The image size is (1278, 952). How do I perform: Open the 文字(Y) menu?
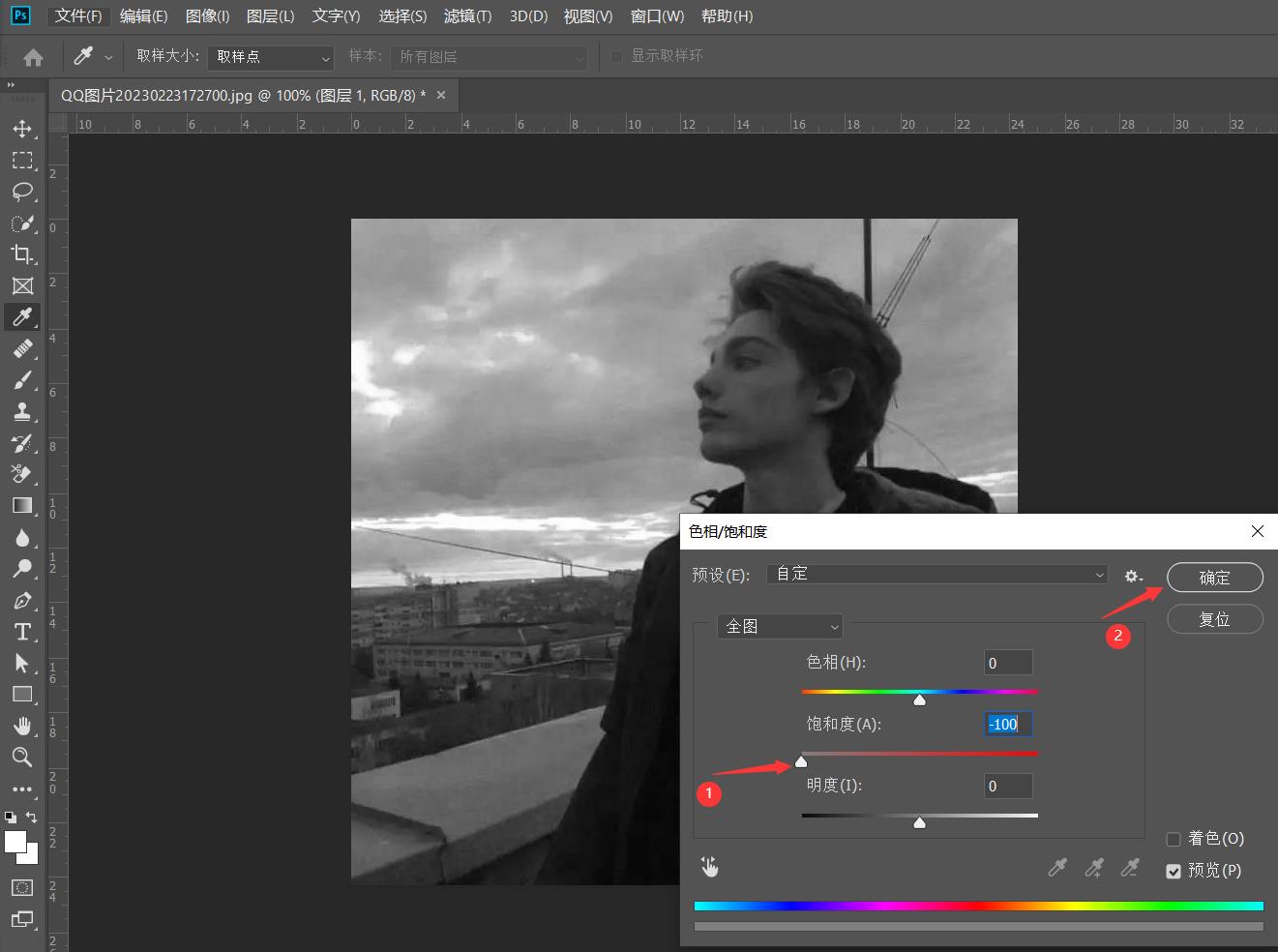pyautogui.click(x=336, y=16)
